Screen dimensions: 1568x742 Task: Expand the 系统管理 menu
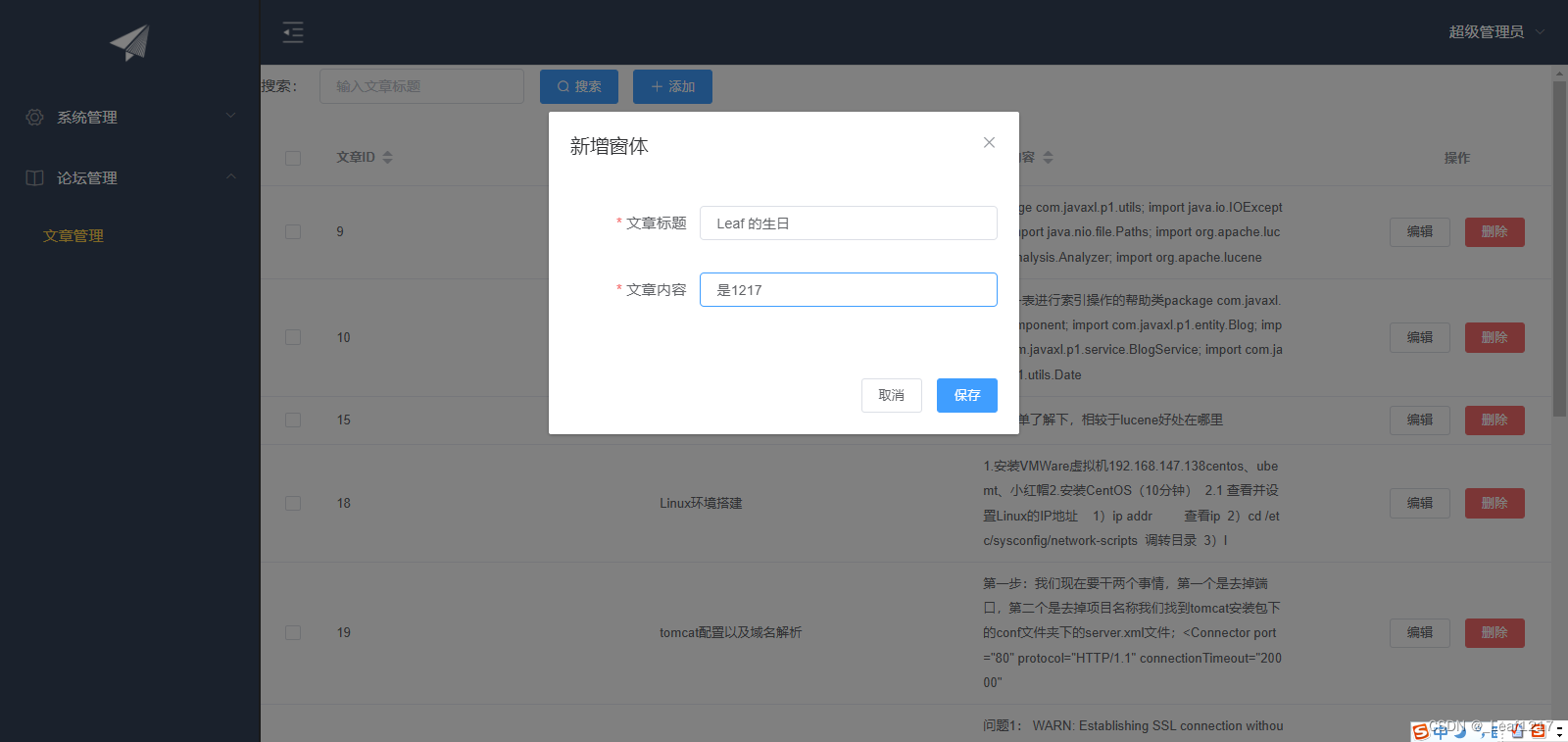[x=129, y=117]
